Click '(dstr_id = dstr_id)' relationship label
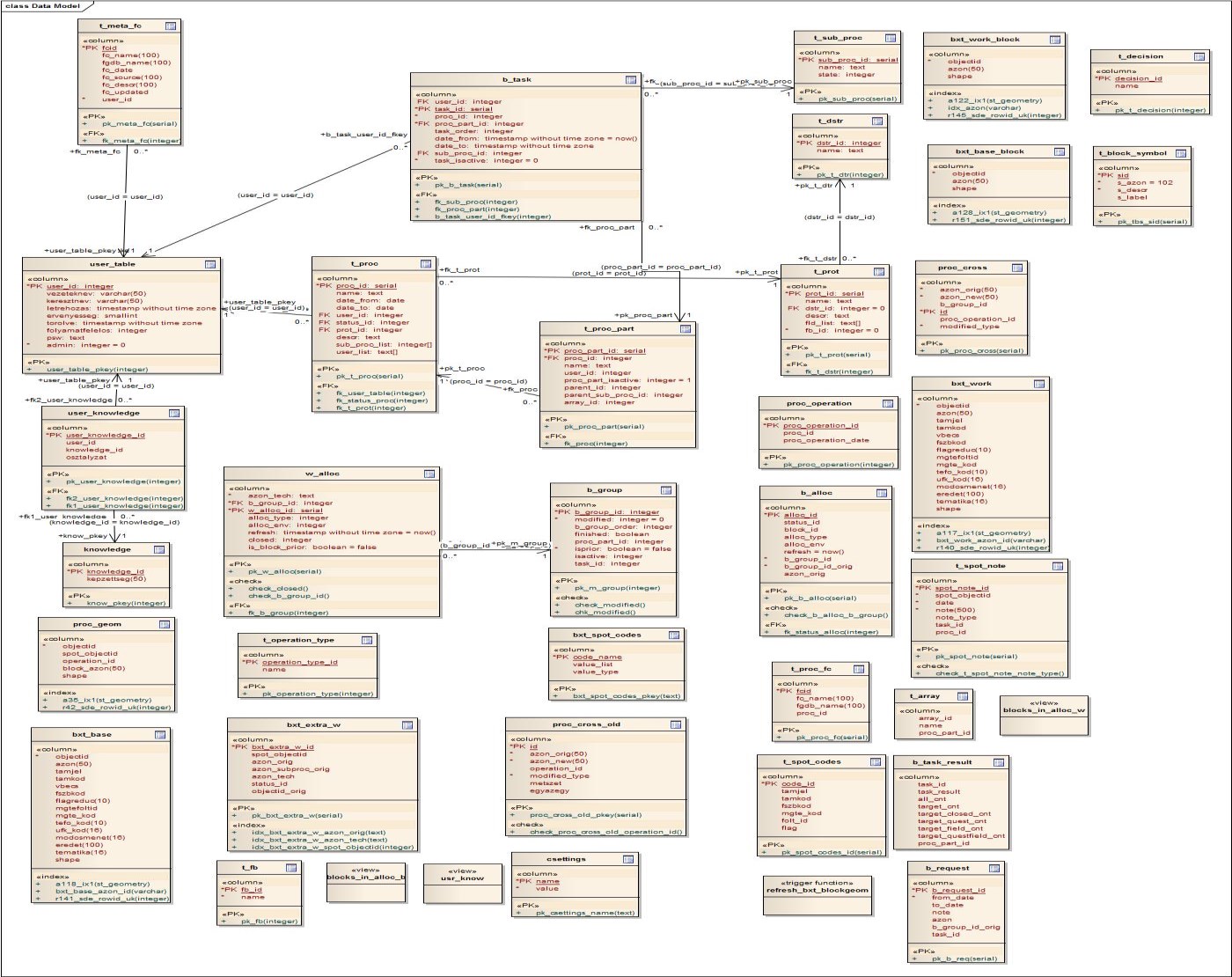The image size is (1232, 977). pyautogui.click(x=840, y=217)
